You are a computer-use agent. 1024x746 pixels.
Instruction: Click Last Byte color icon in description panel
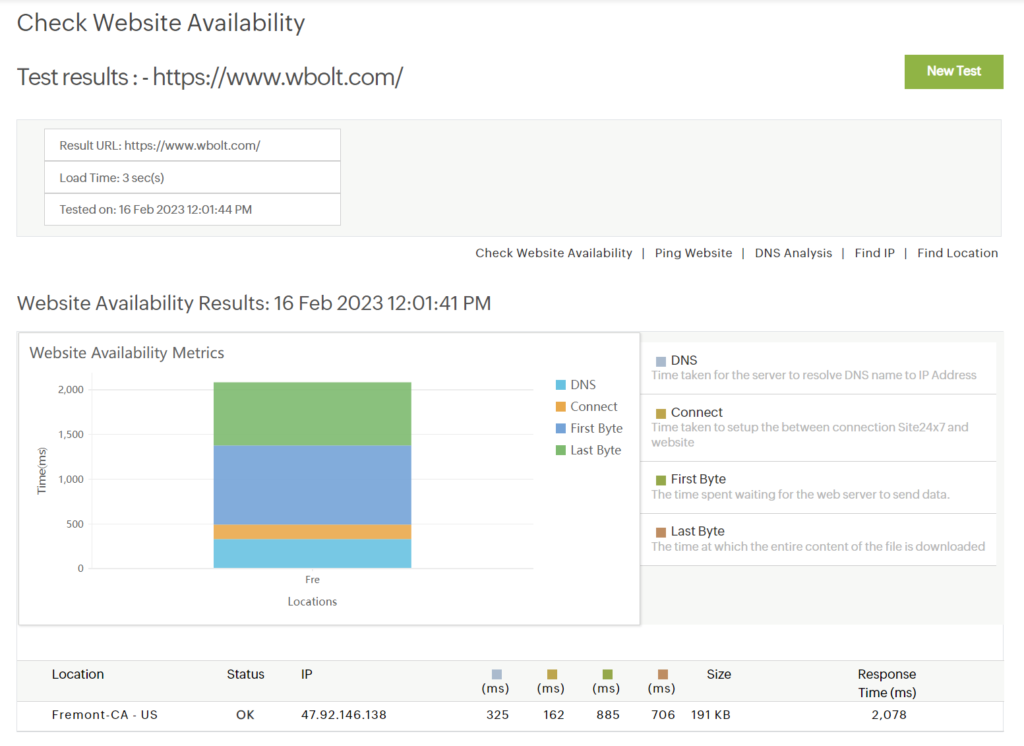[661, 532]
